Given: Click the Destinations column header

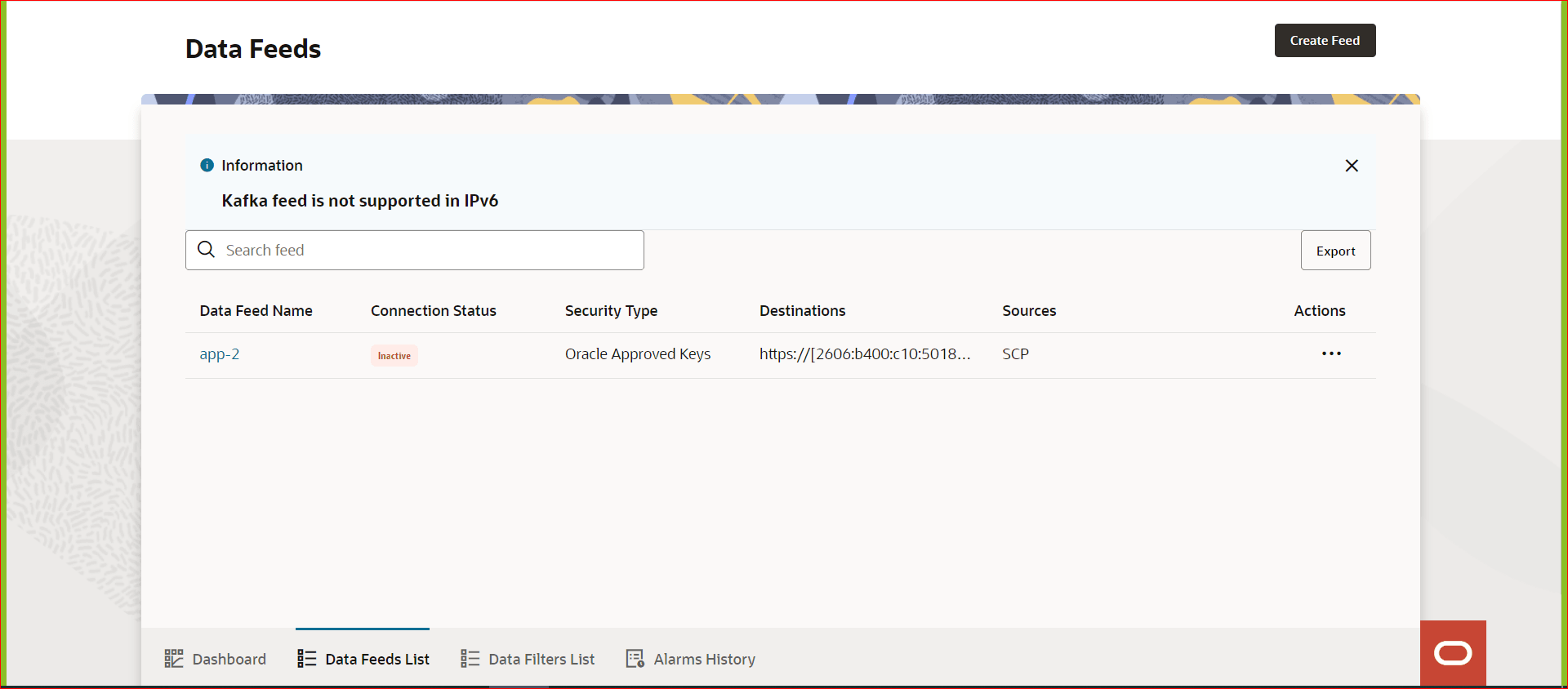Looking at the screenshot, I should 802,311.
